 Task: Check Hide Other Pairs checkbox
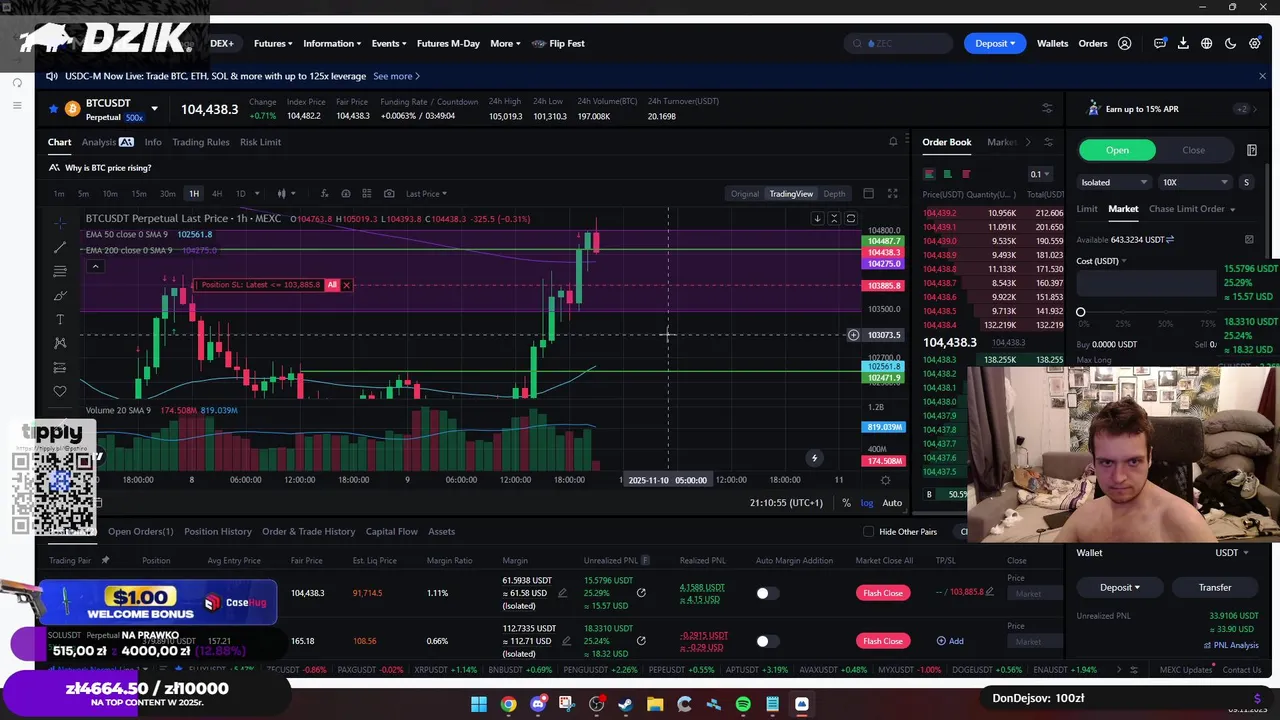pos(868,532)
